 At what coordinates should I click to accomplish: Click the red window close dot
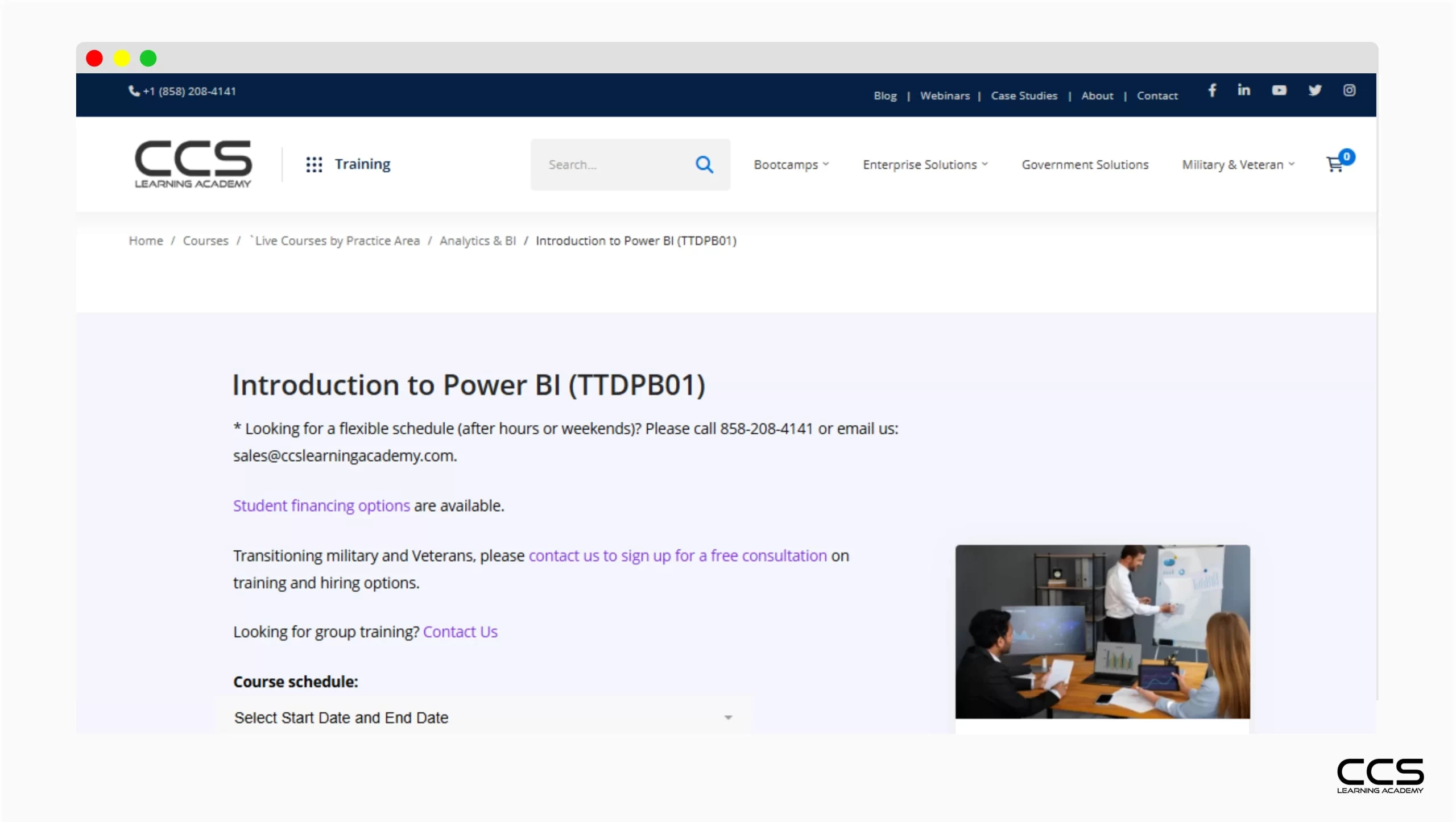[x=94, y=58]
